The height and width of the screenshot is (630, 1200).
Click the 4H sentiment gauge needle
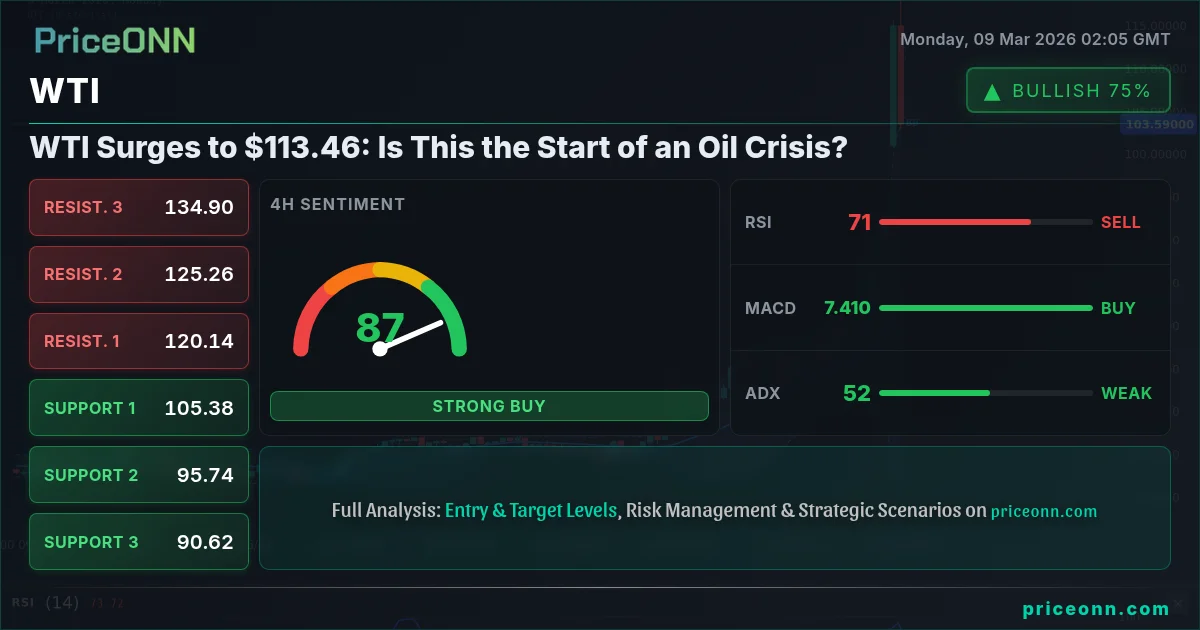(410, 336)
